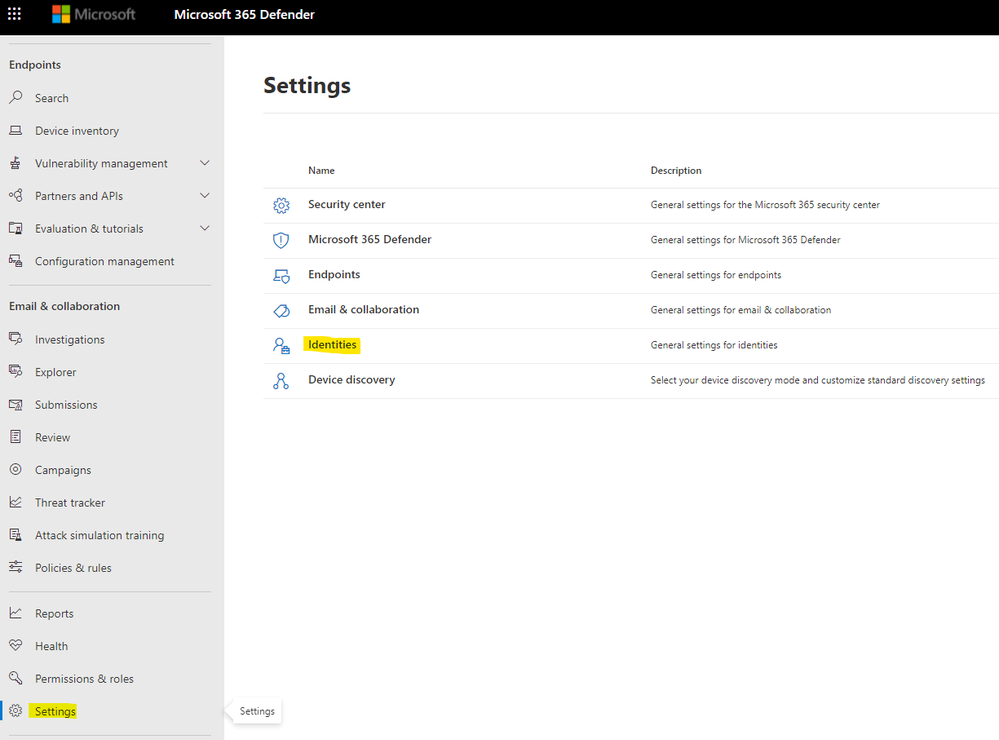Image resolution: width=999 pixels, height=740 pixels.
Task: Open the app launcher waffle icon
Action: pyautogui.click(x=15, y=14)
